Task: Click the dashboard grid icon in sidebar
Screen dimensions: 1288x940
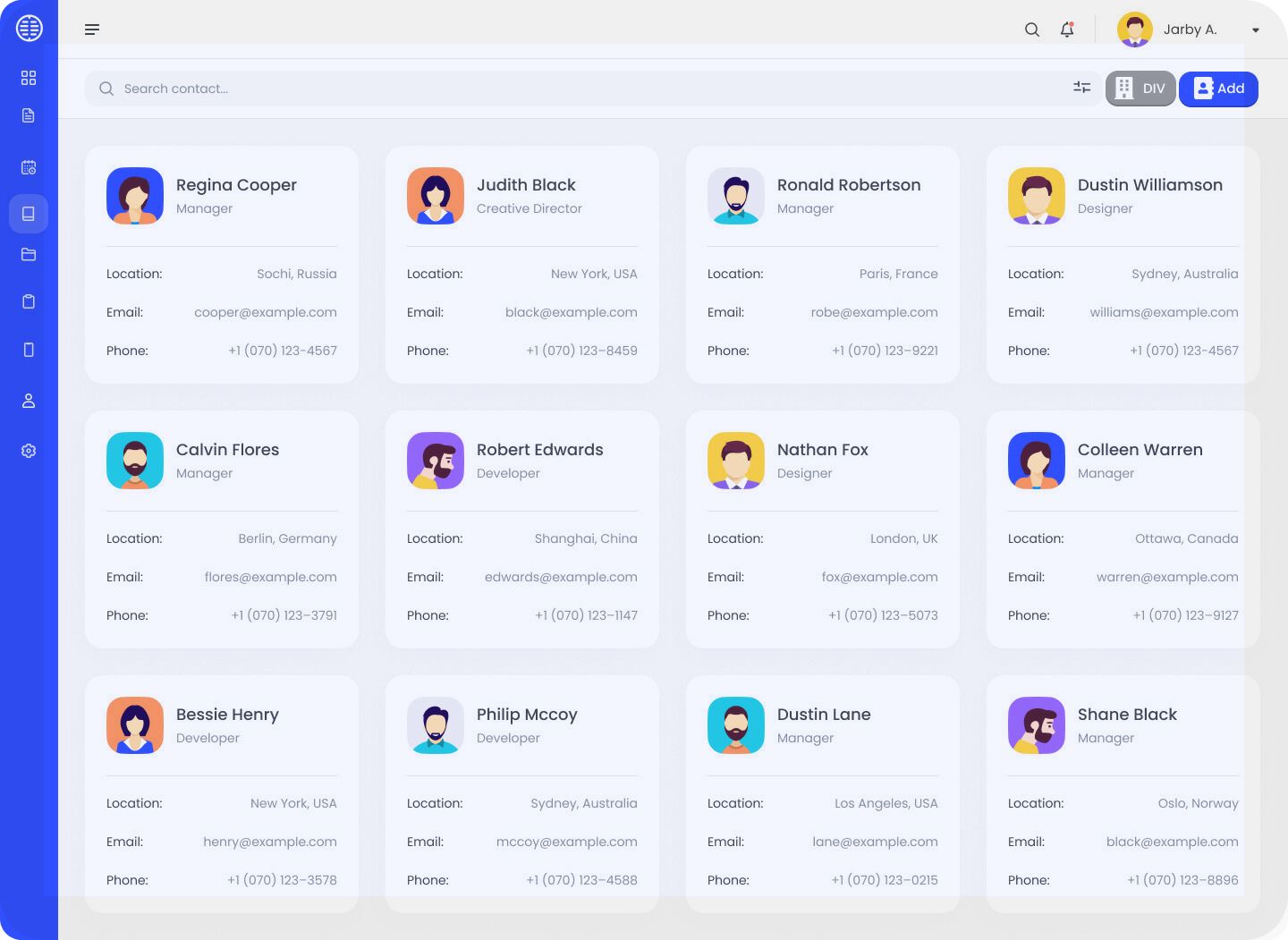Action: [x=29, y=78]
